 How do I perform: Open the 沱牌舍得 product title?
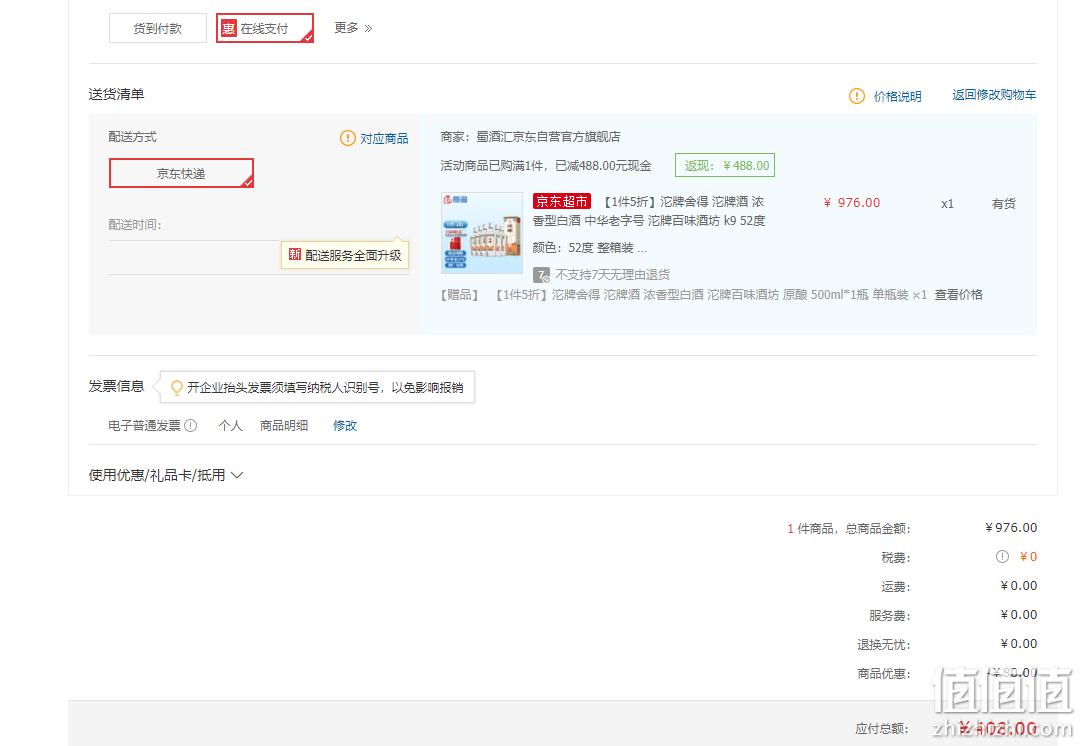649,211
